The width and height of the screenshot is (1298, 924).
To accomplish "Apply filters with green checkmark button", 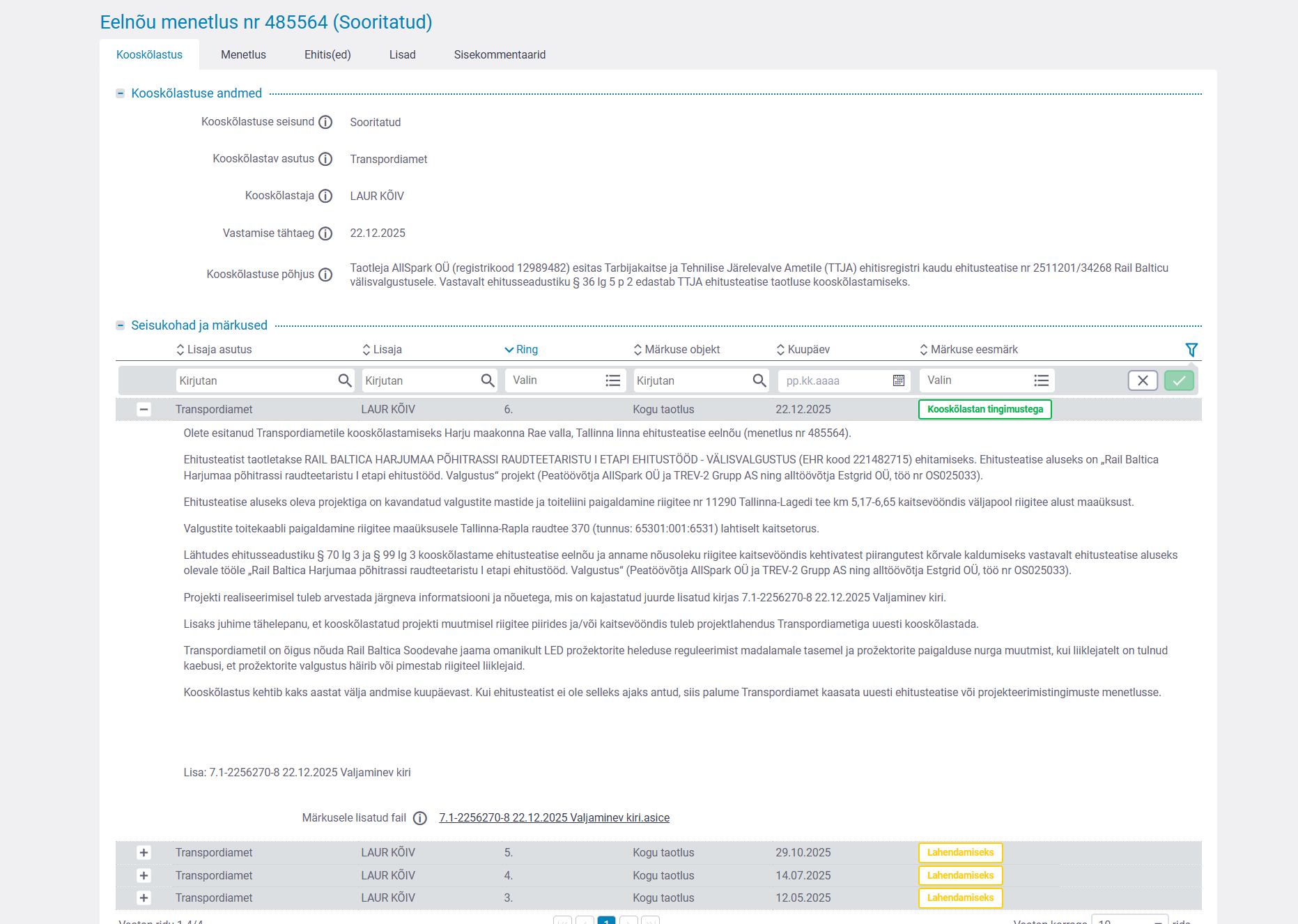I will (1179, 380).
